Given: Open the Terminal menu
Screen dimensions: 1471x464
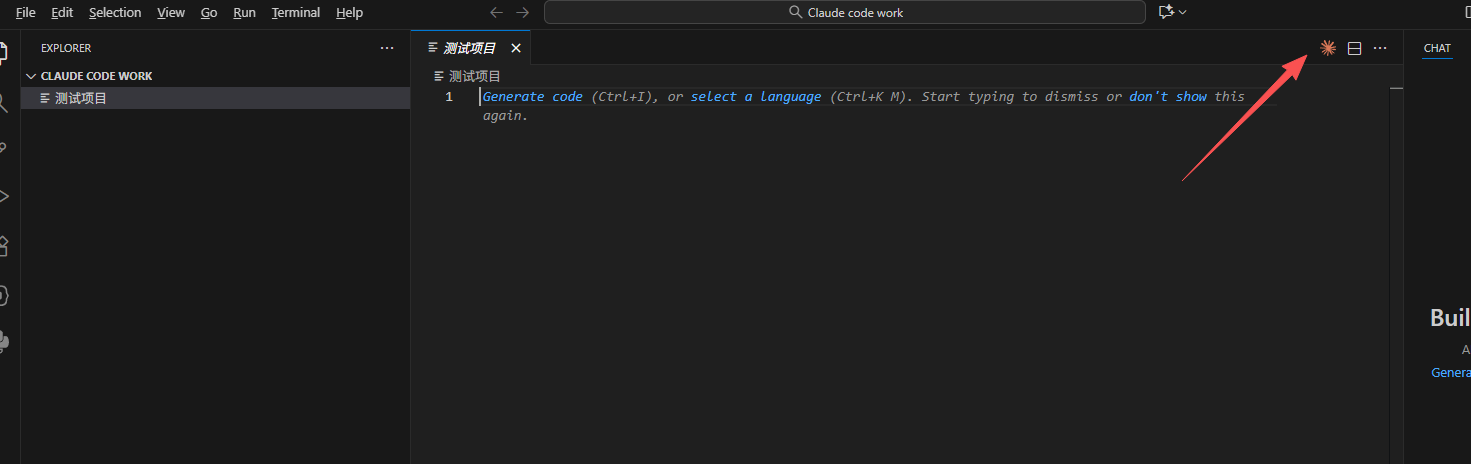Looking at the screenshot, I should 296,12.
